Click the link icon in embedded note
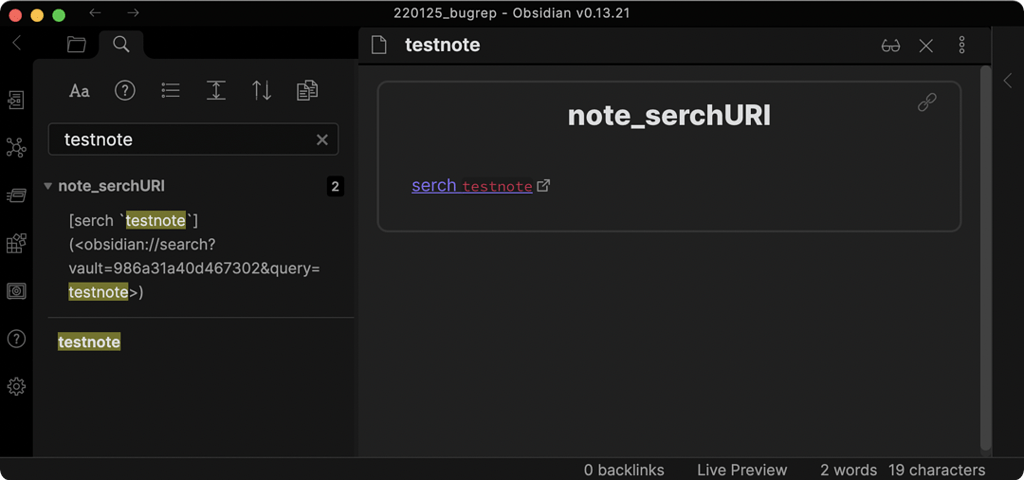 coord(927,102)
